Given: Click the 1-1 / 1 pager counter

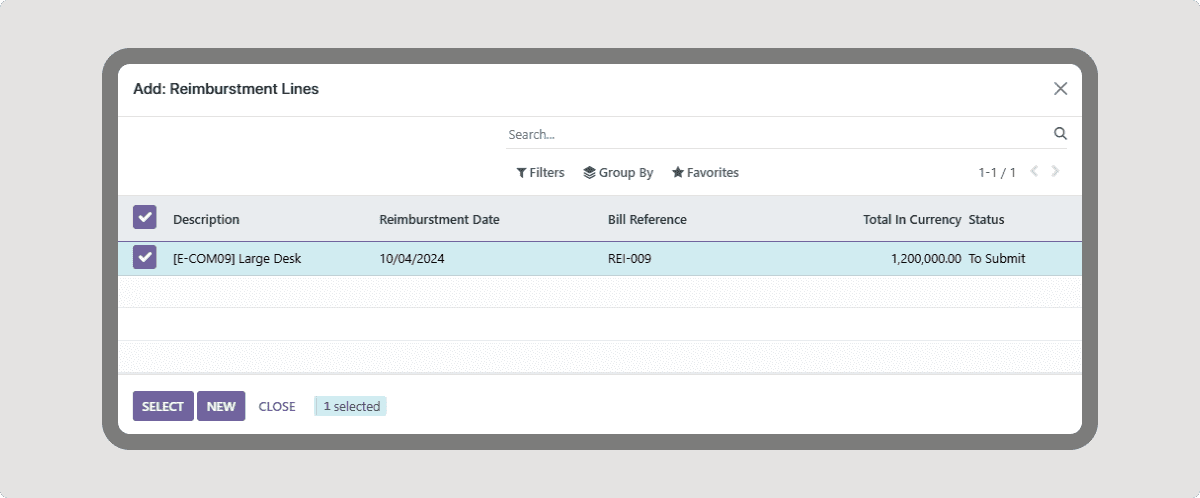Looking at the screenshot, I should point(996,173).
